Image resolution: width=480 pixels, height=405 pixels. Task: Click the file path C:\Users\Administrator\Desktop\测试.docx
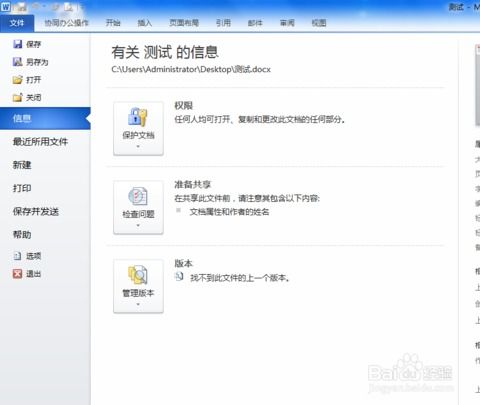click(x=191, y=69)
